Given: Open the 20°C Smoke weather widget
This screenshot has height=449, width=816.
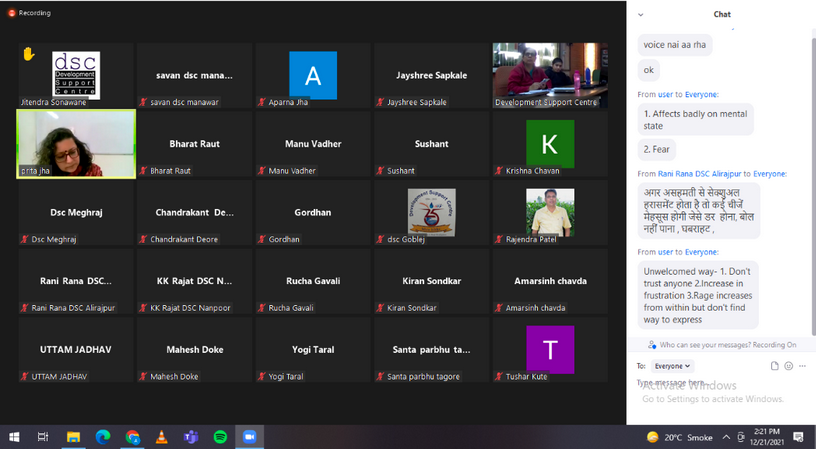Looking at the screenshot, I should coord(680,437).
